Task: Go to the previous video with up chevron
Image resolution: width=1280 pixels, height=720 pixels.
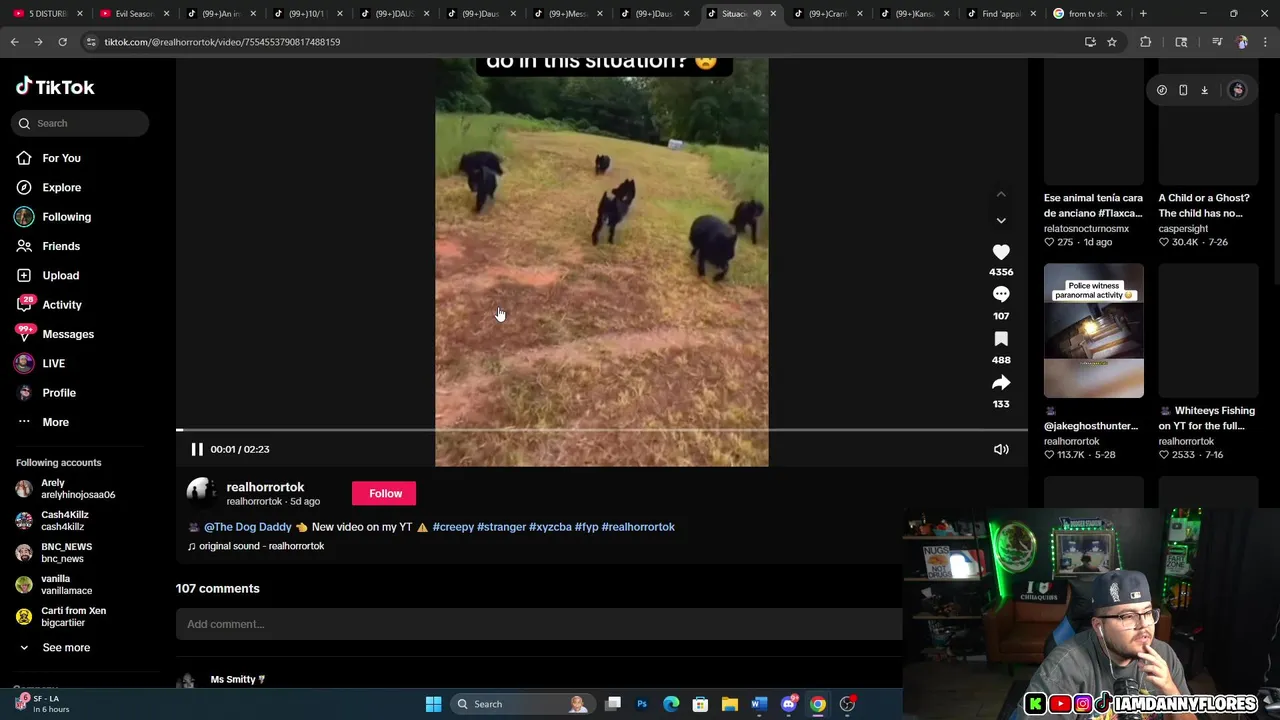Action: [x=1001, y=194]
